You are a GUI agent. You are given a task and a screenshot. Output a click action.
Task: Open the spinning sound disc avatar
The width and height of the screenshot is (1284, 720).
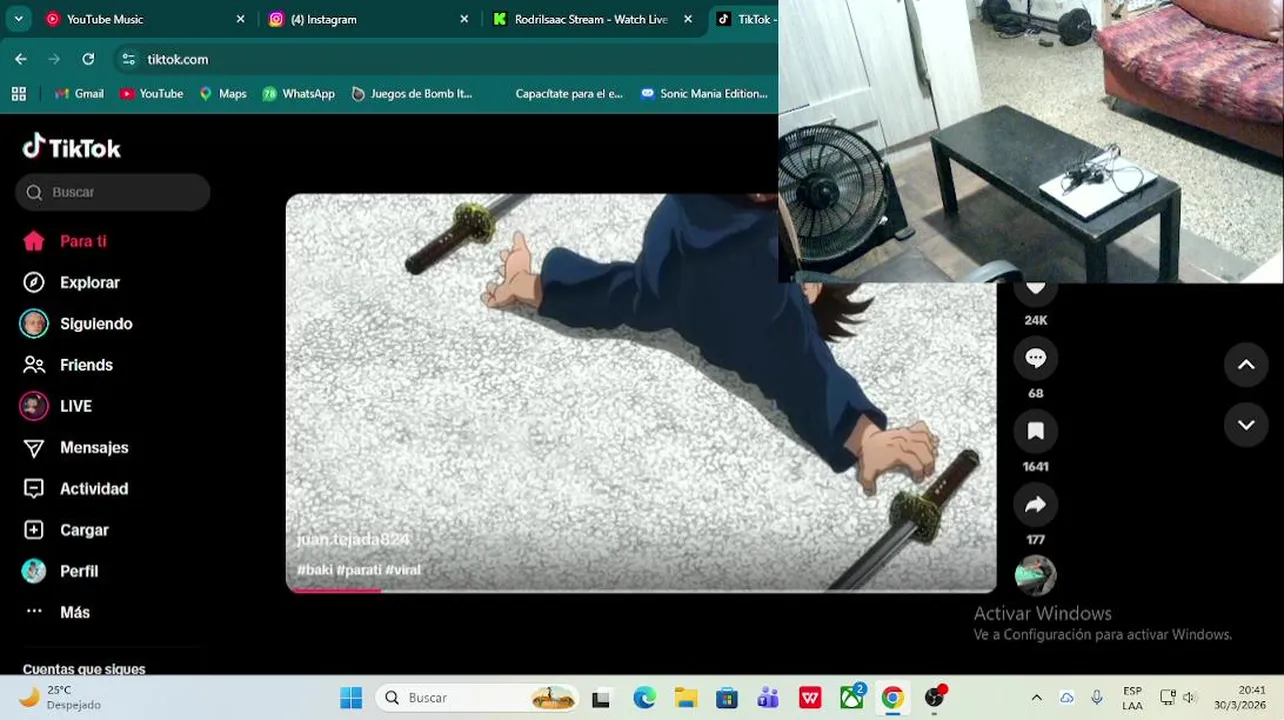tap(1035, 576)
